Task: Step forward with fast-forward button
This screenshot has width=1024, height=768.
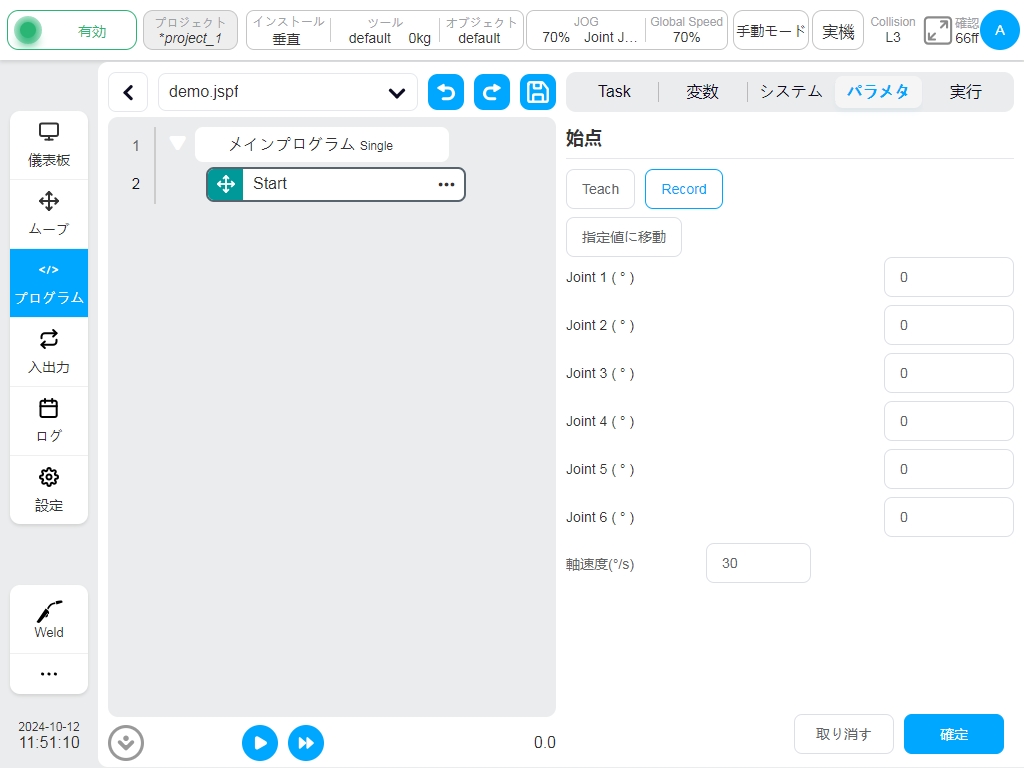Action: 306,743
